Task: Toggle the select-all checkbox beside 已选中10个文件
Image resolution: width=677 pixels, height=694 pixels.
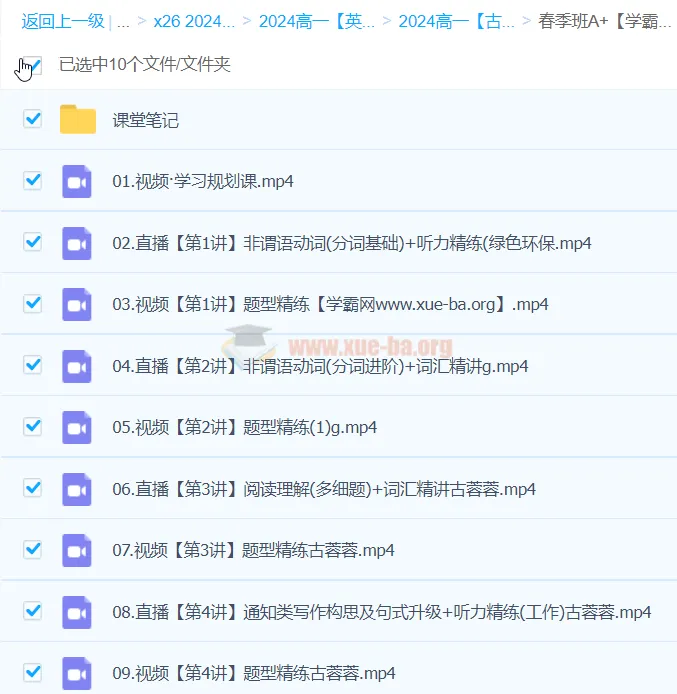Action: (x=32, y=66)
